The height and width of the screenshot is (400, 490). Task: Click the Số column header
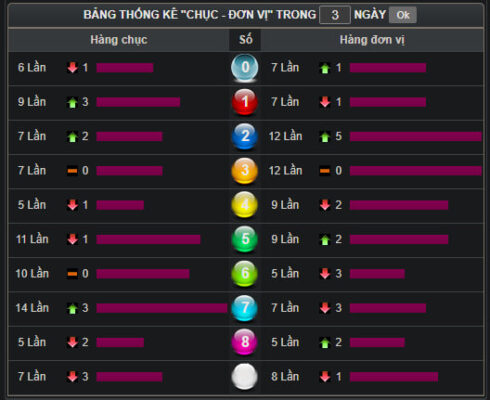pos(245,40)
